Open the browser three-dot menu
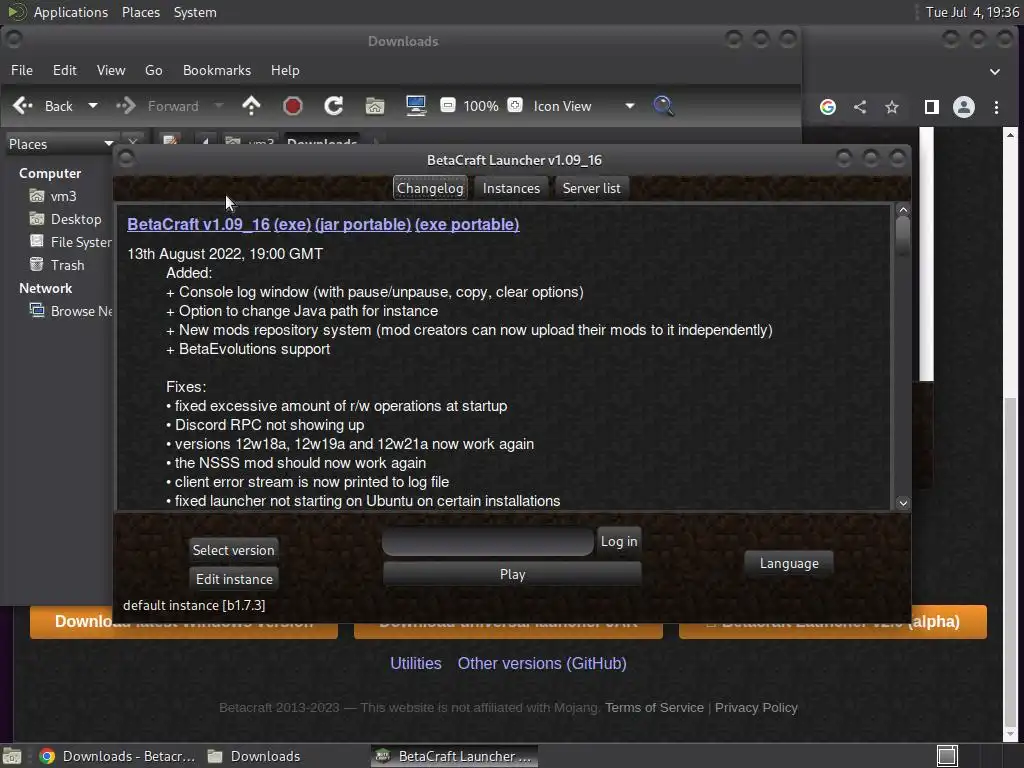Image resolution: width=1024 pixels, height=768 pixels. [x=996, y=107]
